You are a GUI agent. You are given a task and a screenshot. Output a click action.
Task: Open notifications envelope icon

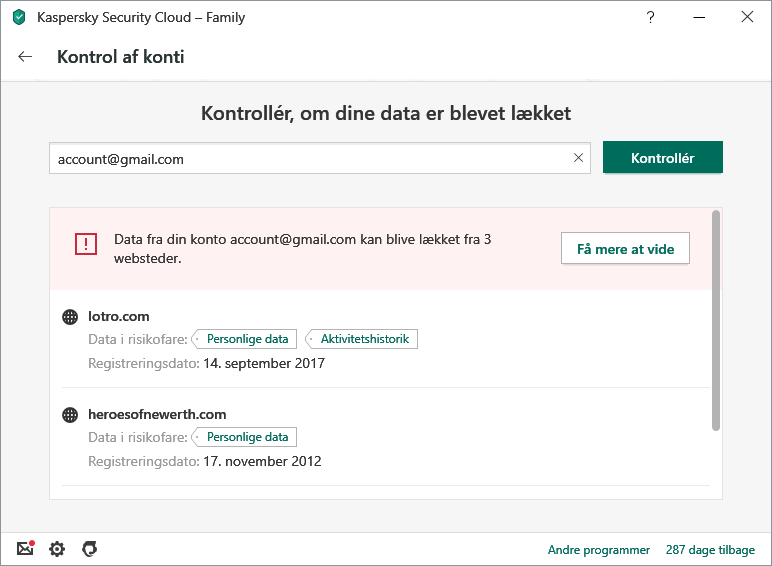tap(25, 548)
